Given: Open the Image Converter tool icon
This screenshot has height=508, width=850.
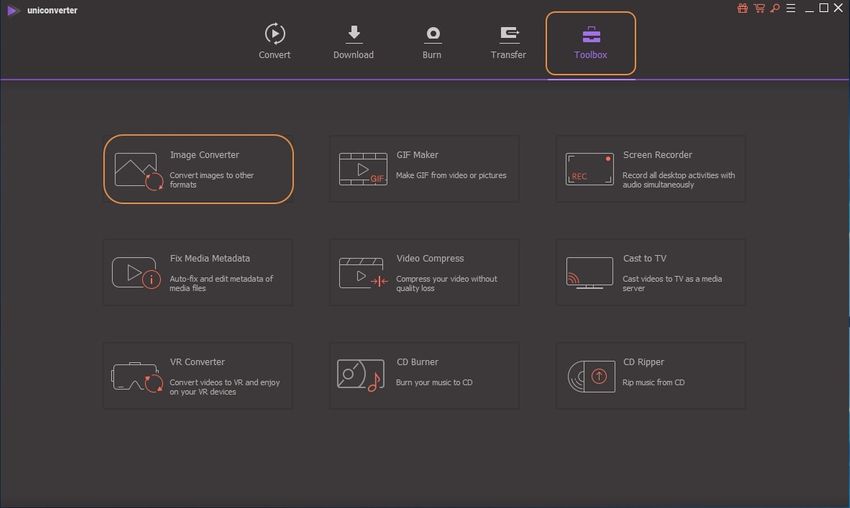Looking at the screenshot, I should (137, 170).
